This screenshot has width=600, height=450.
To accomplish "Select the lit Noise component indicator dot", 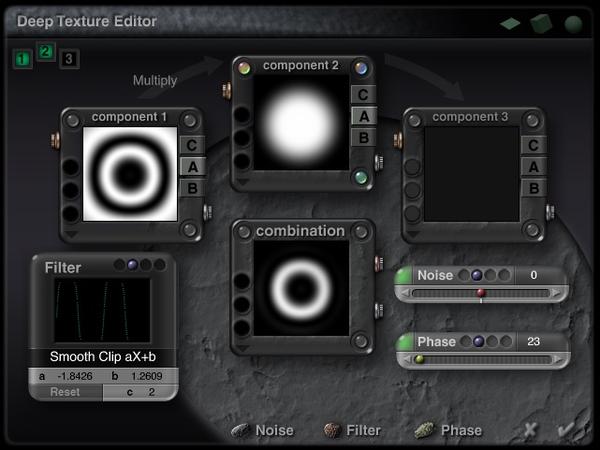I will [476, 275].
